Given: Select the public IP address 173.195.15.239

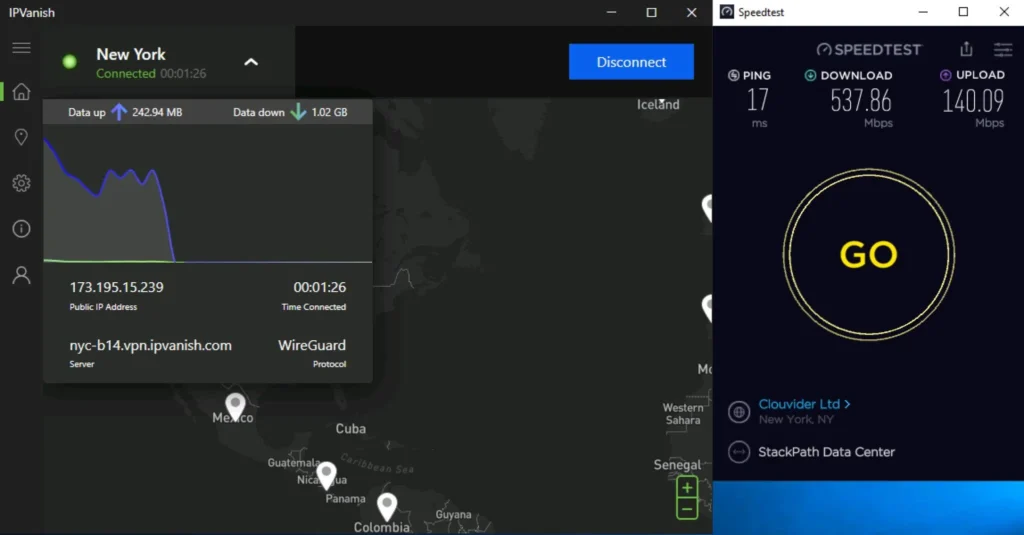Looking at the screenshot, I should point(116,287).
